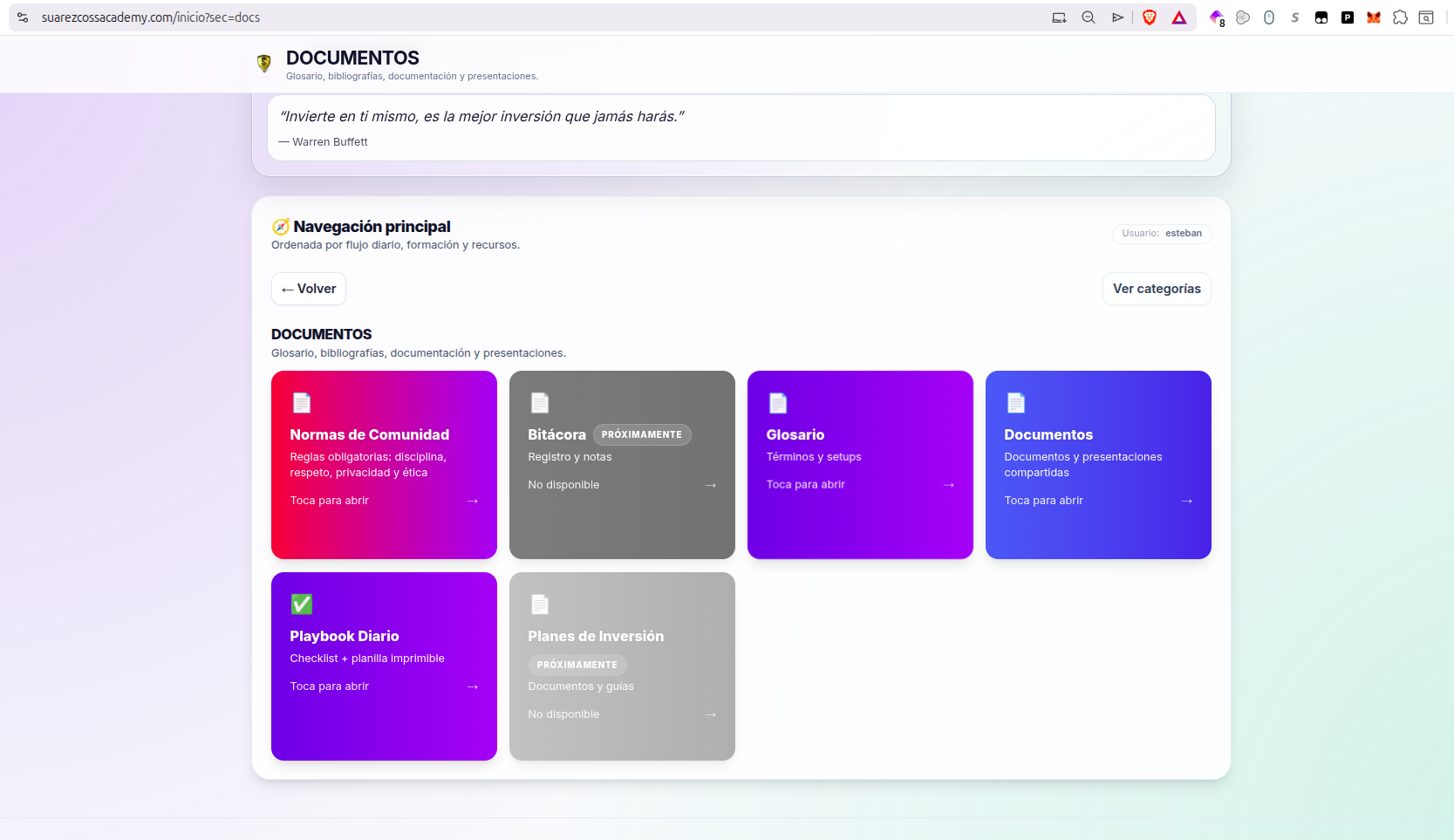Viewport: 1454px width, 840px height.
Task: Click the arrow on the Documentos card
Action: [x=1187, y=501]
